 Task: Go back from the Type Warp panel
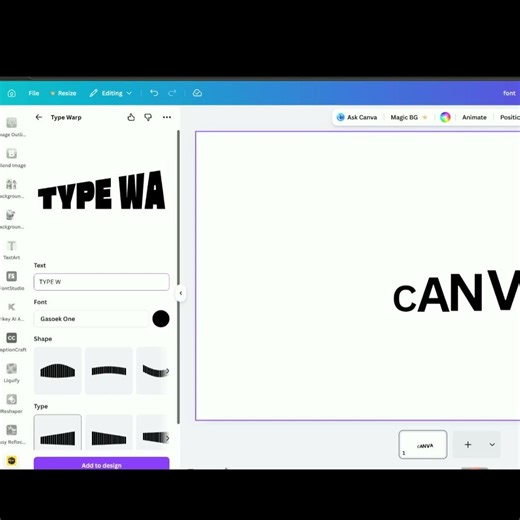(x=39, y=117)
